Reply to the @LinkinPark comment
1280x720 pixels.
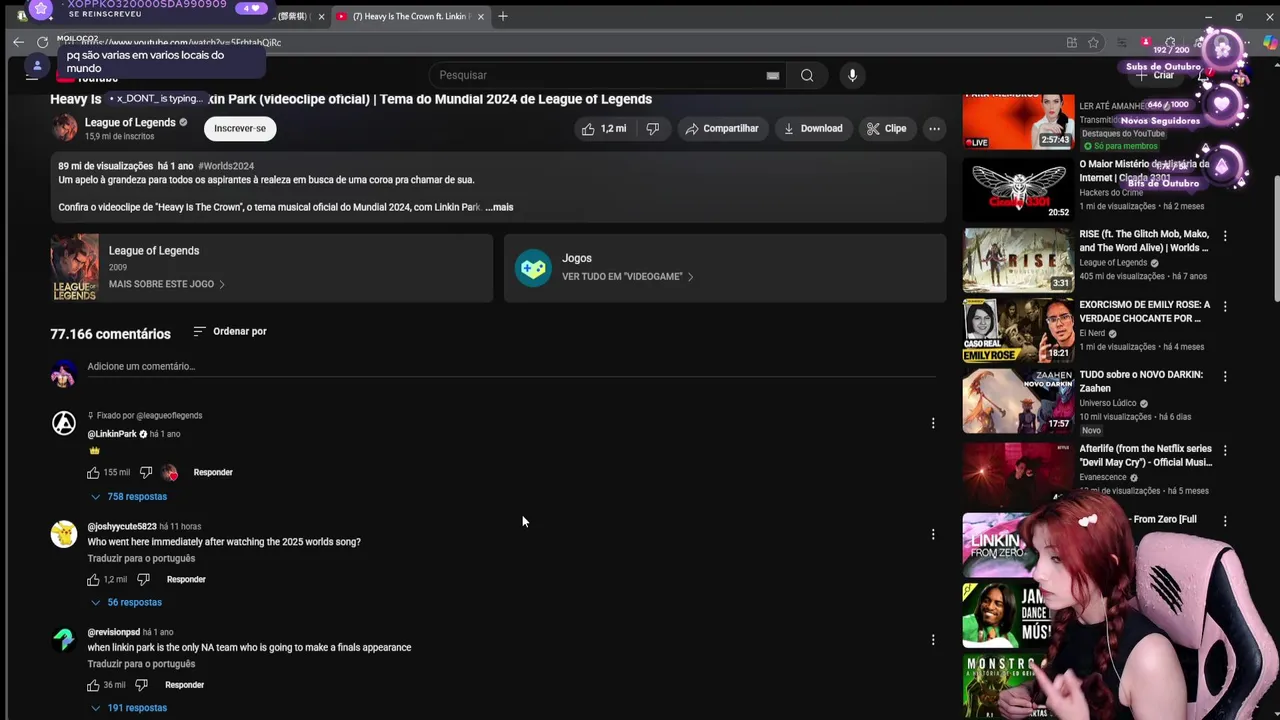point(213,472)
